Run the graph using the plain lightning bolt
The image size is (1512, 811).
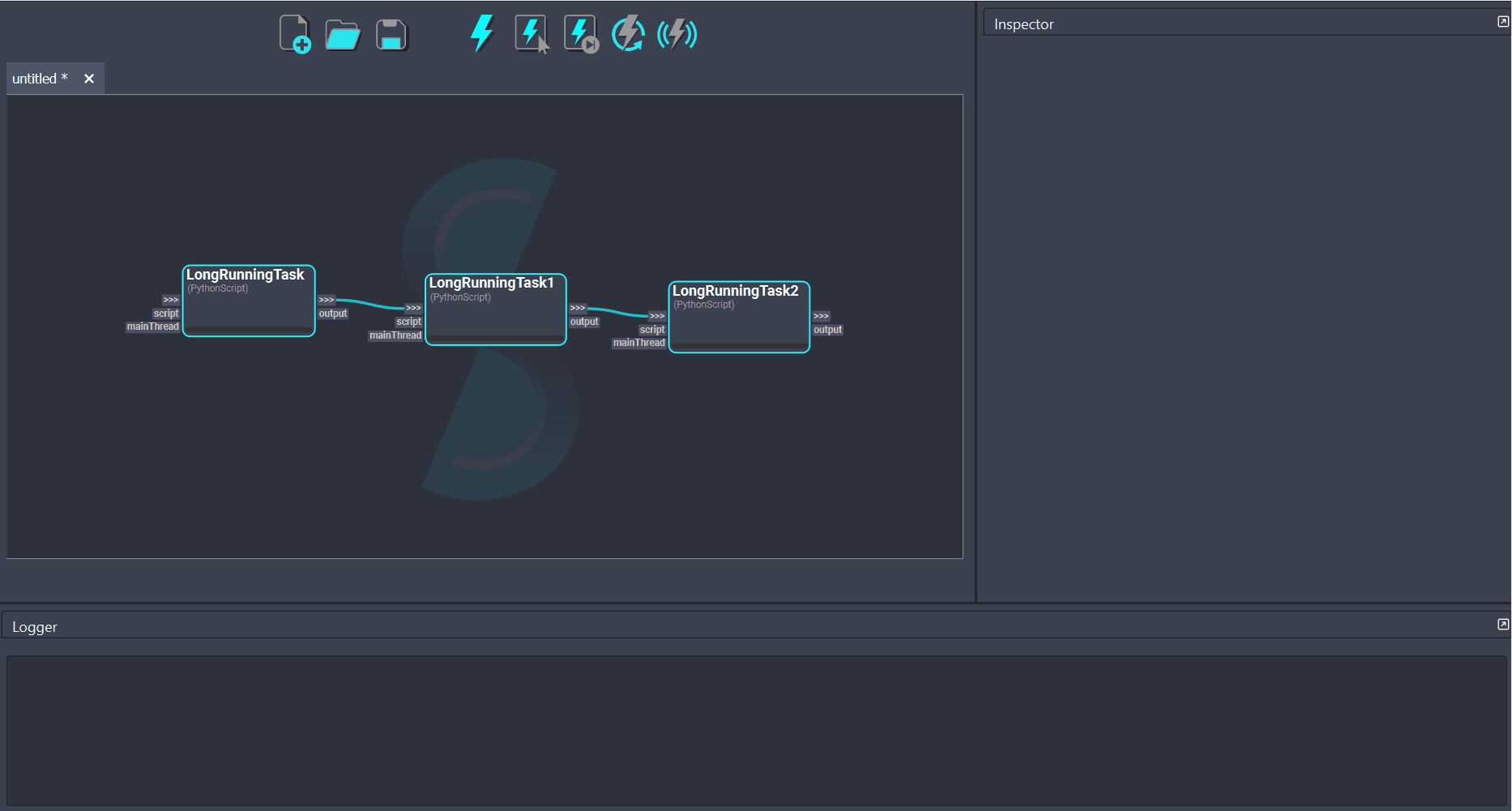482,34
